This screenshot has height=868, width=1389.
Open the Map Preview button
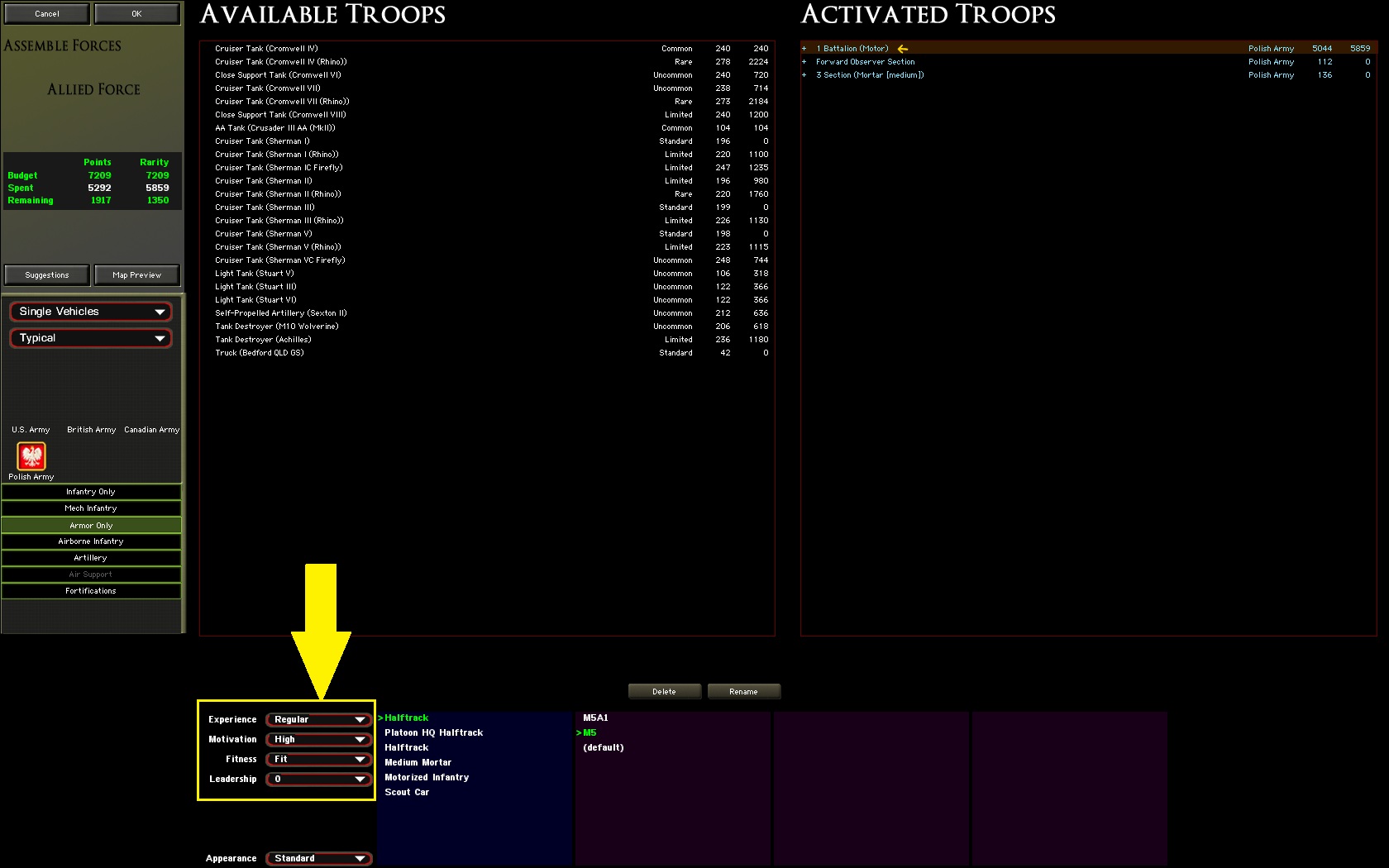(136, 274)
